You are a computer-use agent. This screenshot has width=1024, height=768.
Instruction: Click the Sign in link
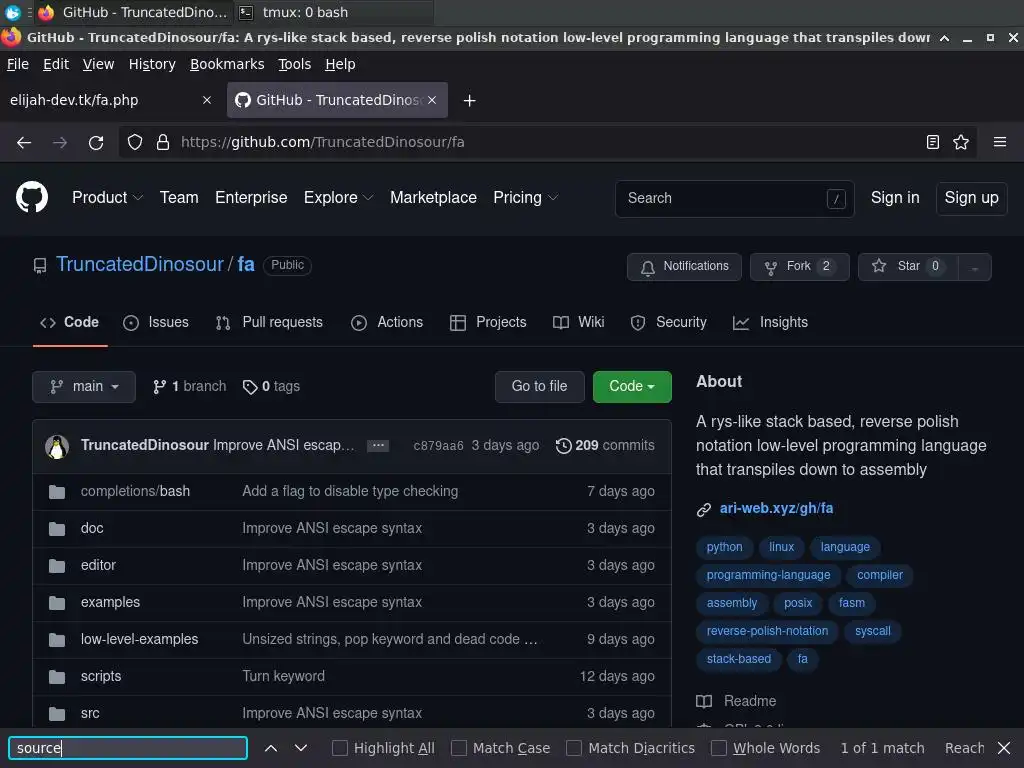(x=895, y=198)
